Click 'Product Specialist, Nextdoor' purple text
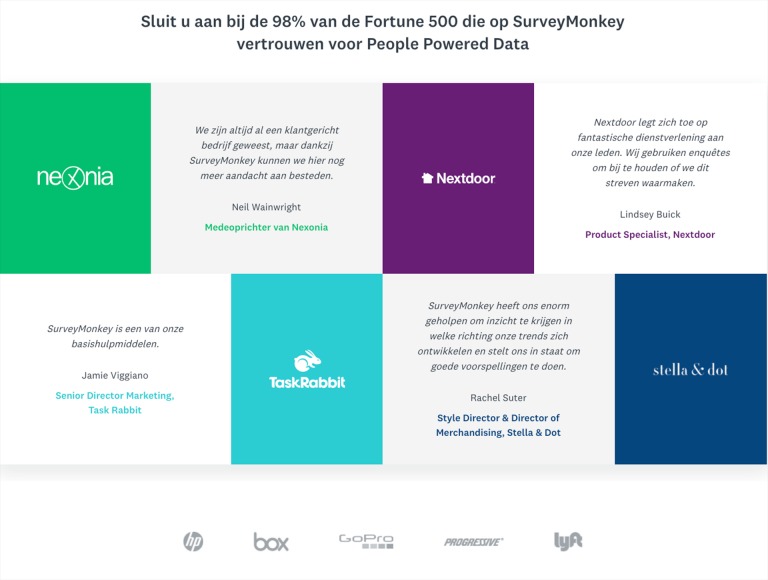The width and height of the screenshot is (768, 580). (650, 235)
